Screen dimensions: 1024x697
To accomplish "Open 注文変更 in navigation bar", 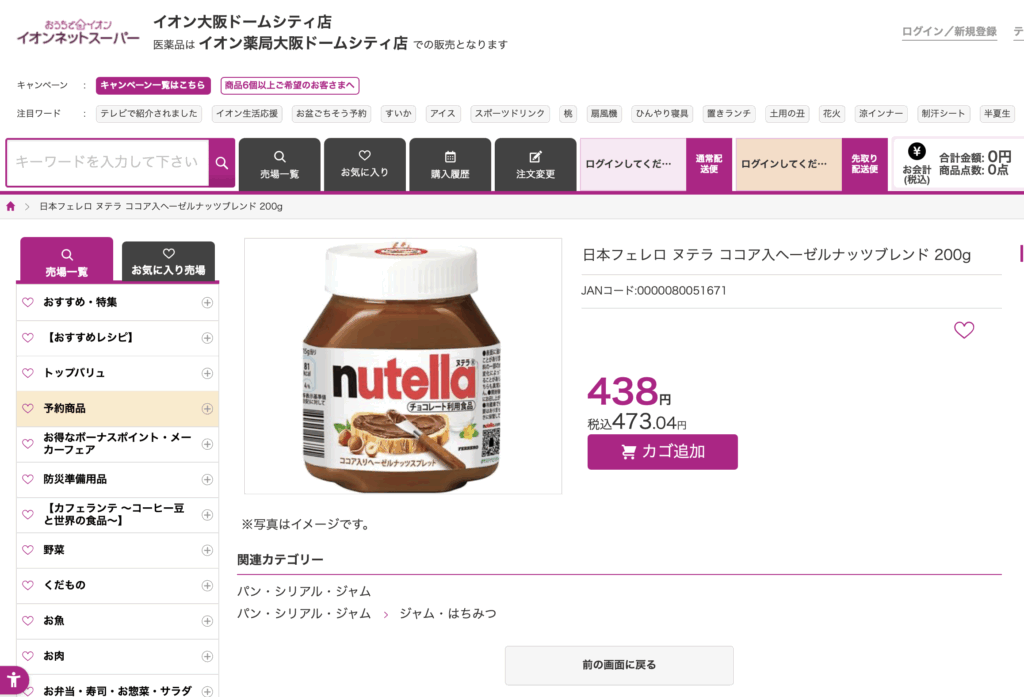I will coord(535,164).
